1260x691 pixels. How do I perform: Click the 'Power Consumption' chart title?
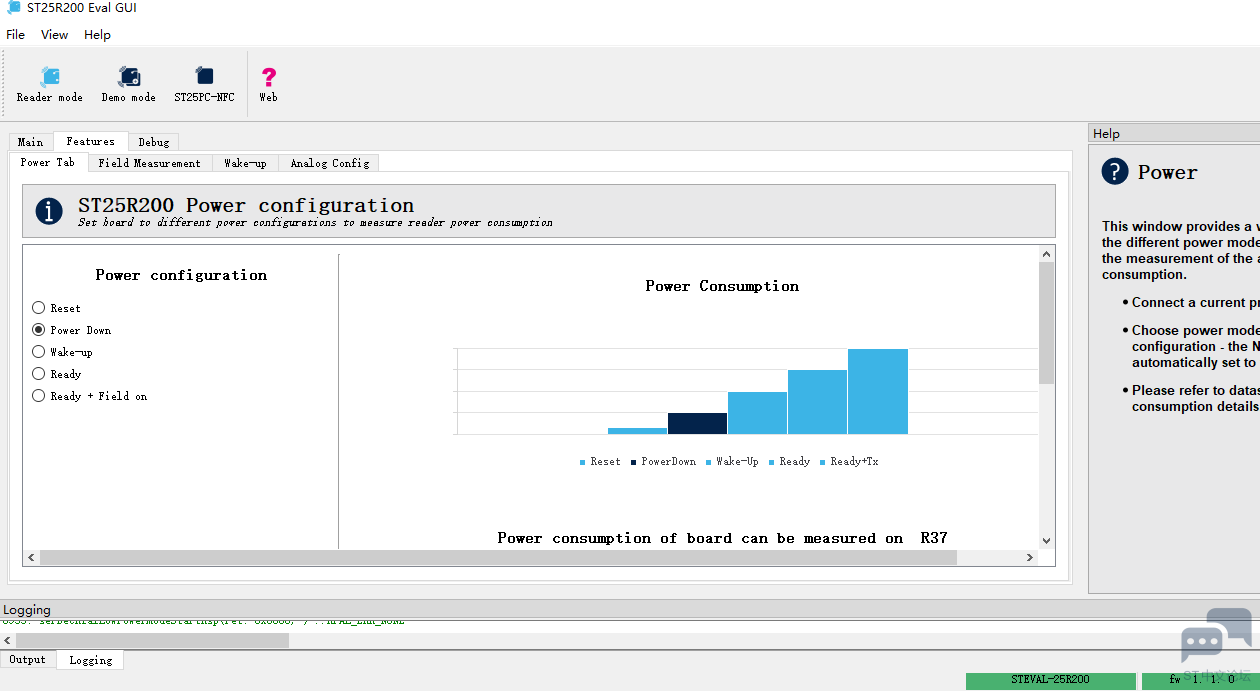tap(722, 286)
